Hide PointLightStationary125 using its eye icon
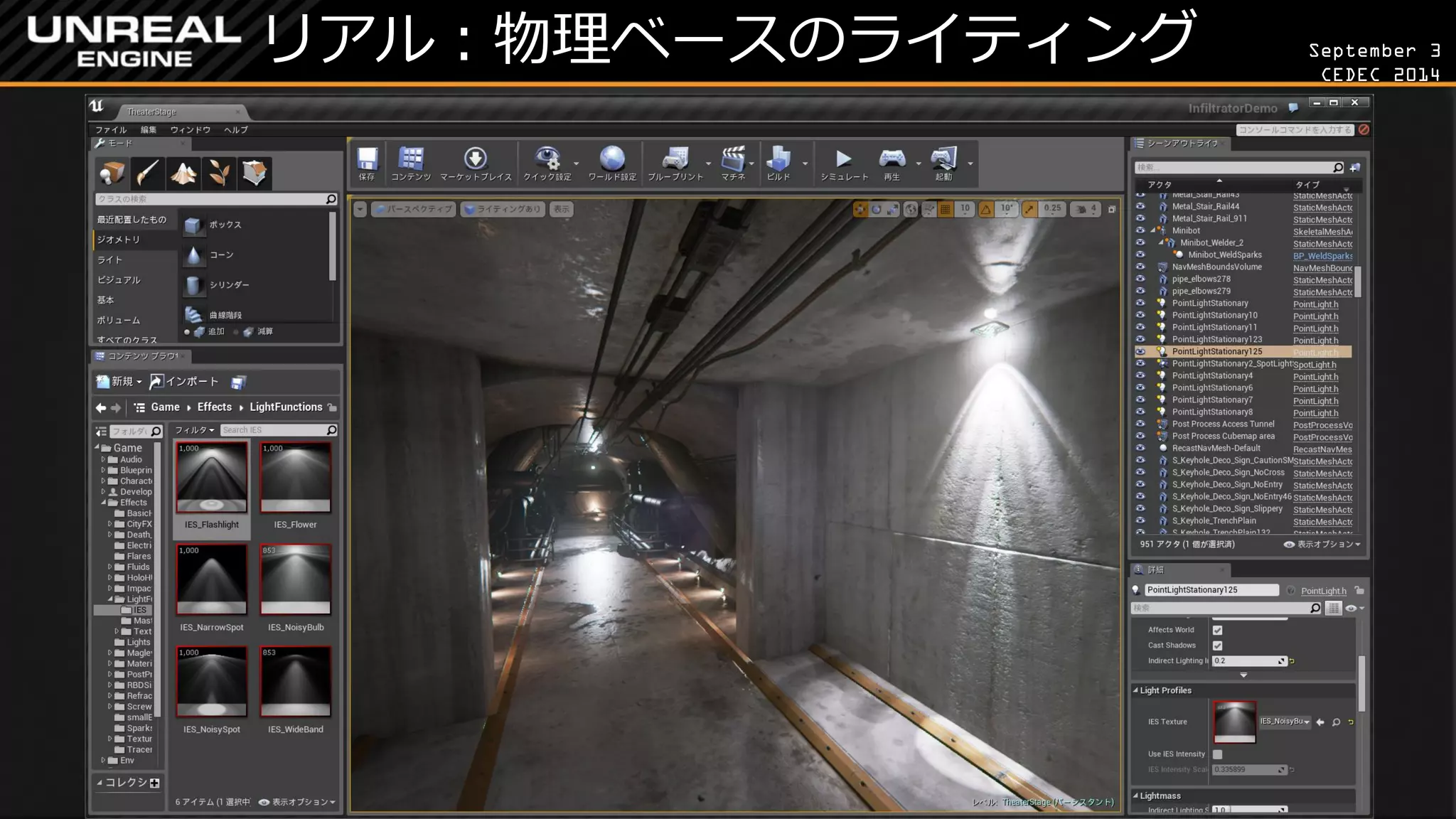1456x819 pixels. [1140, 352]
